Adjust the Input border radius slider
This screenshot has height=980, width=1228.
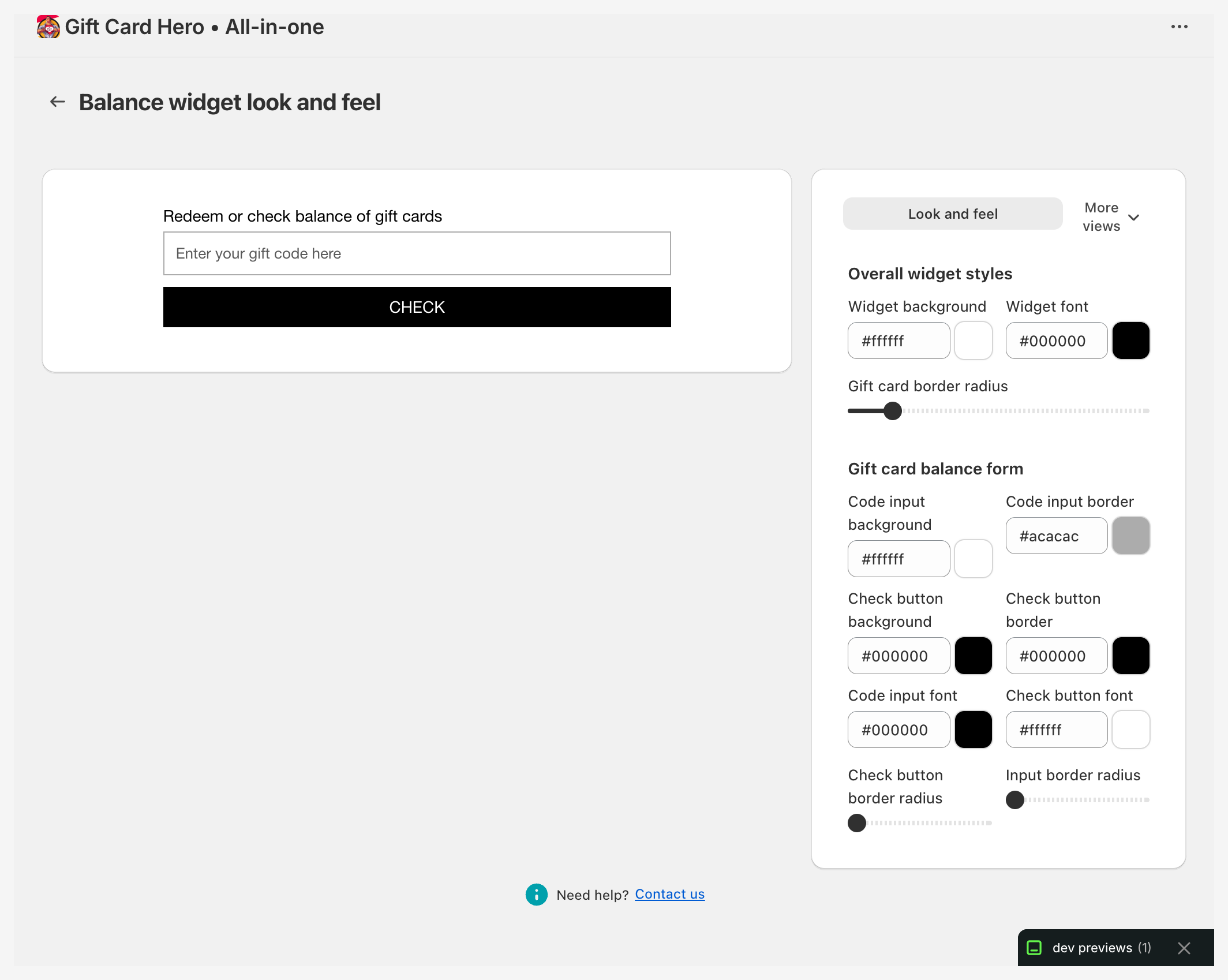[x=1015, y=800]
